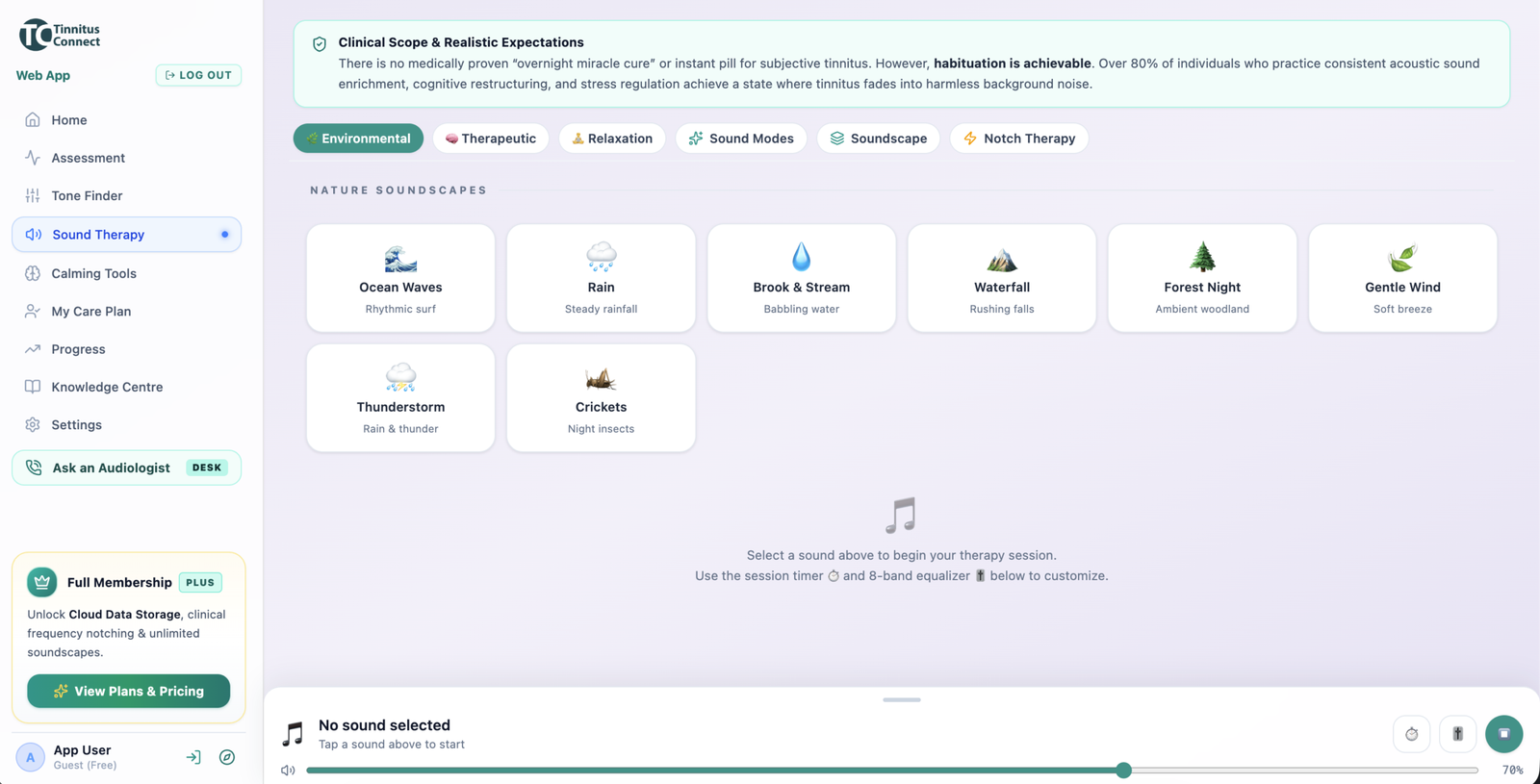Open the Soundscape tab
The image size is (1540, 784).
(879, 139)
